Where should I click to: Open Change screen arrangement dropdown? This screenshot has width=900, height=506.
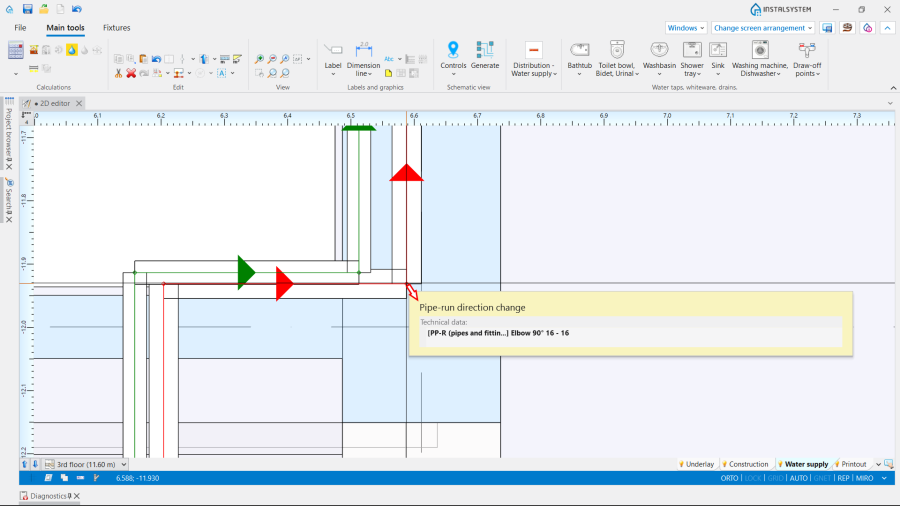[764, 28]
